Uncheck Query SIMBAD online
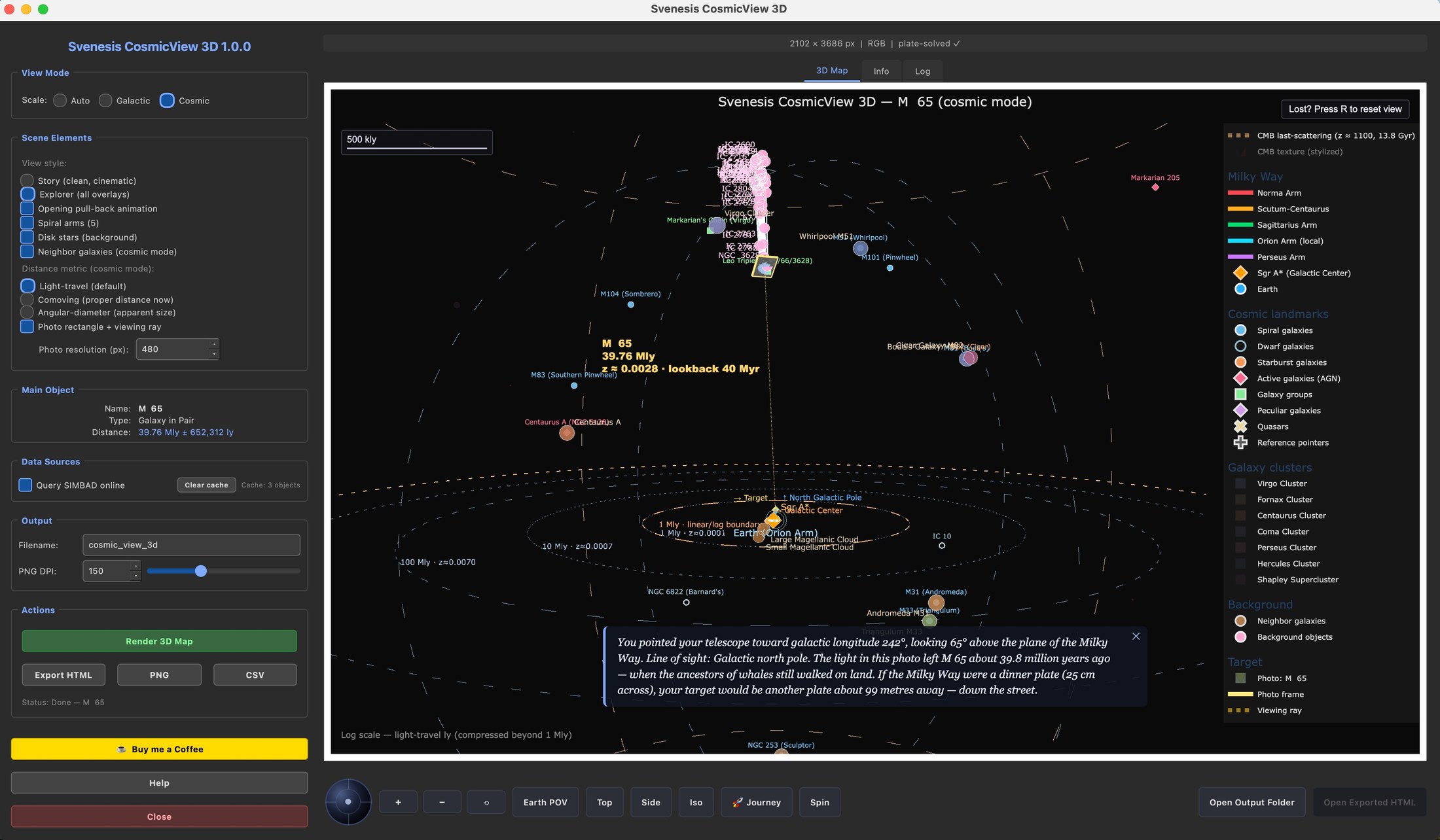 26,485
